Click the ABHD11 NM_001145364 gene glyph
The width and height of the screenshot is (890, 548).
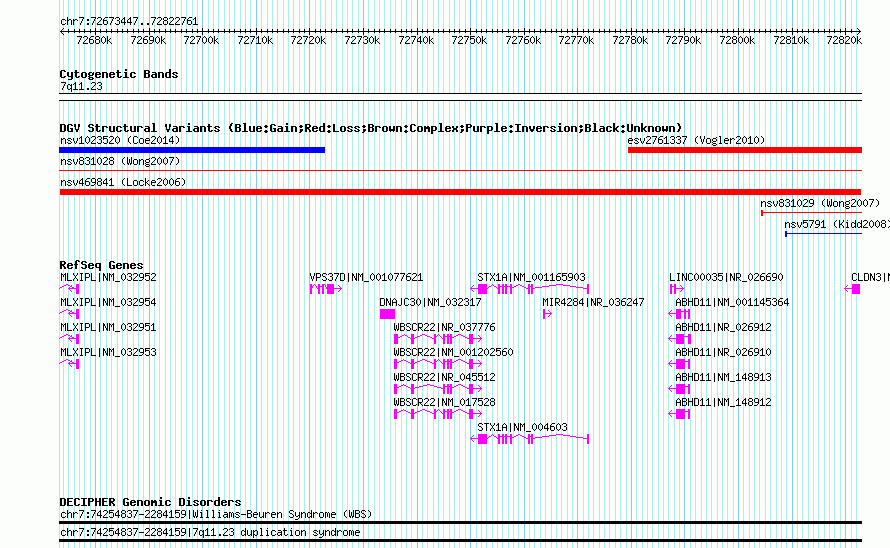point(679,314)
